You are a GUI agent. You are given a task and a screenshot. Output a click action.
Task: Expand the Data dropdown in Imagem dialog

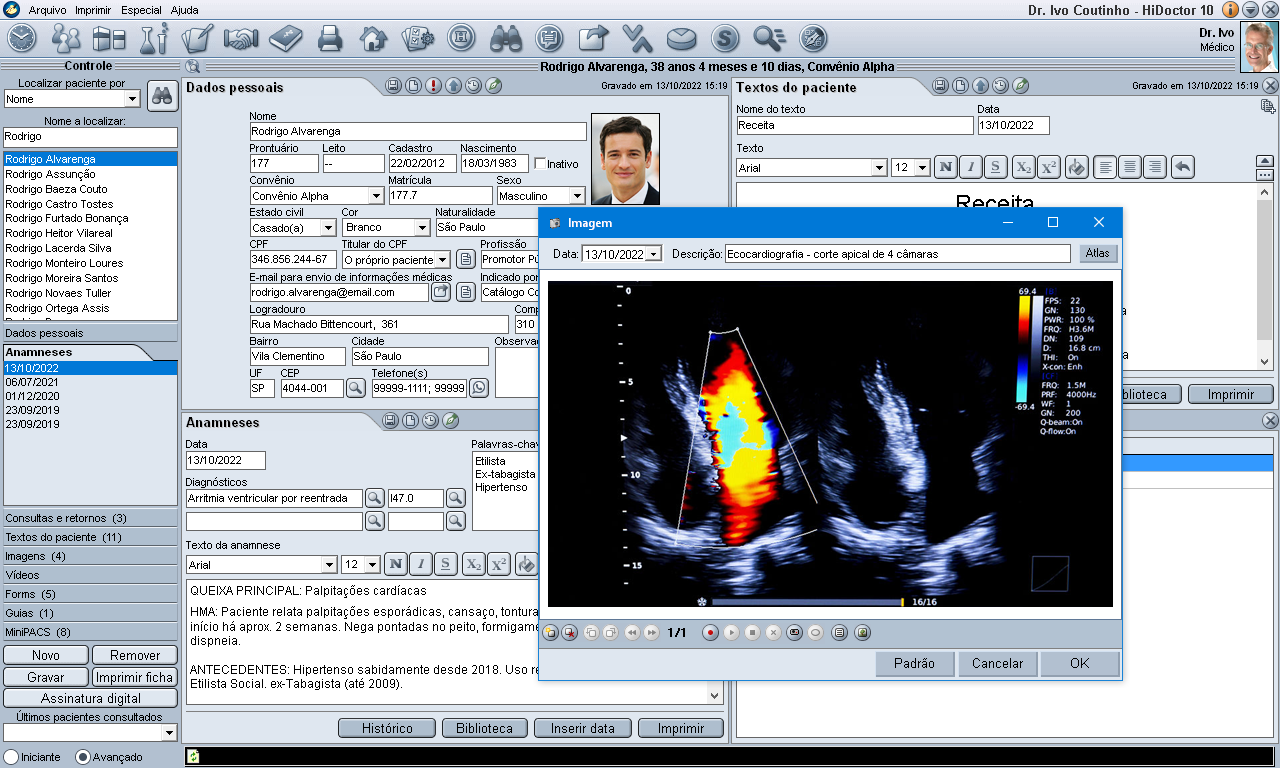point(654,254)
